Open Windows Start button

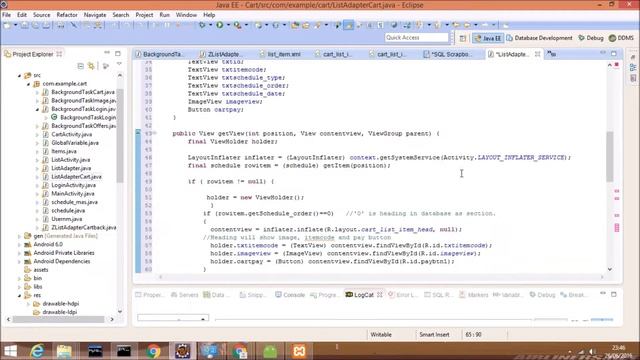pyautogui.click(x=10, y=351)
